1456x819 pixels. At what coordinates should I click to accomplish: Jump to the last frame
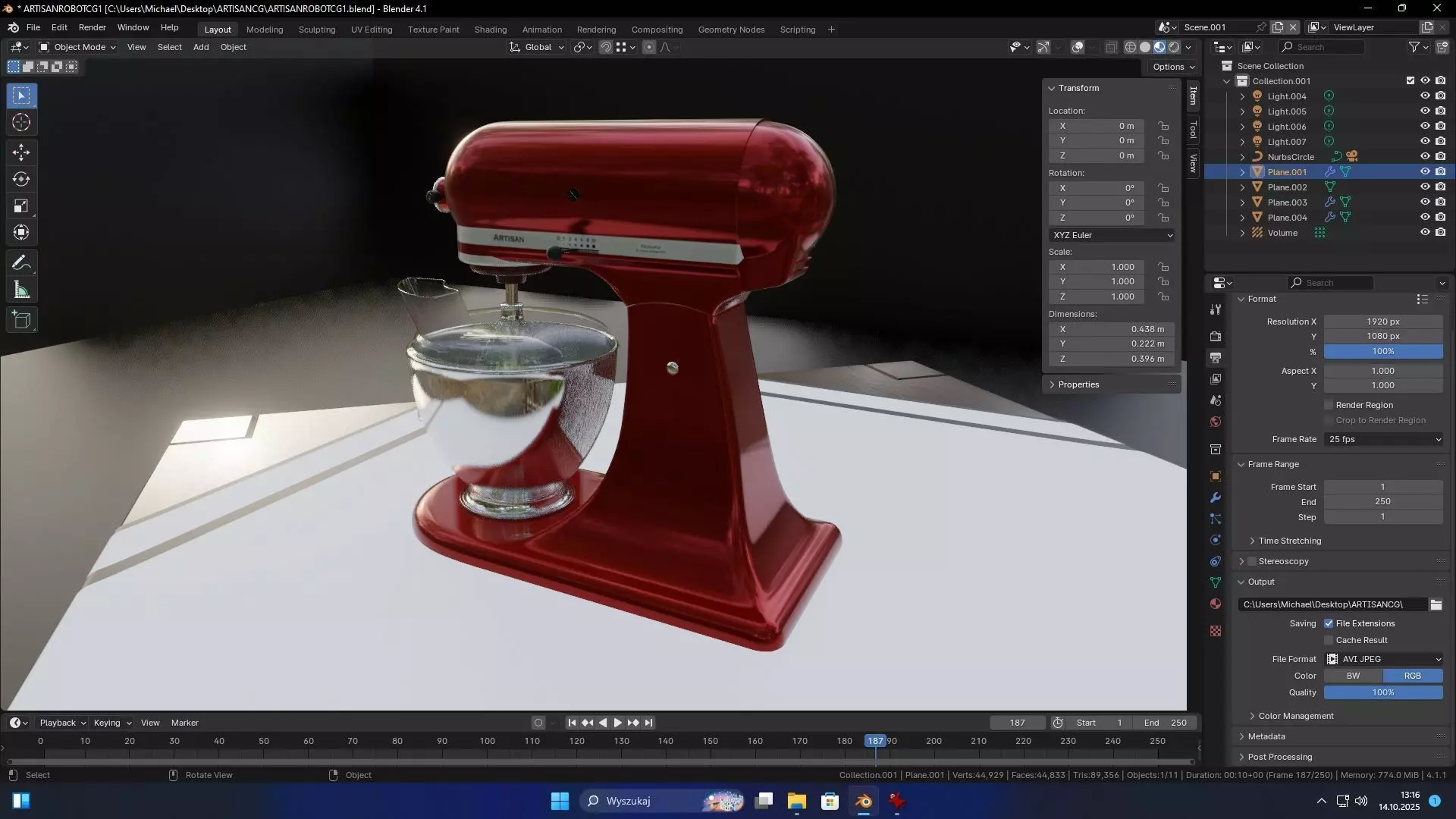[x=649, y=723]
